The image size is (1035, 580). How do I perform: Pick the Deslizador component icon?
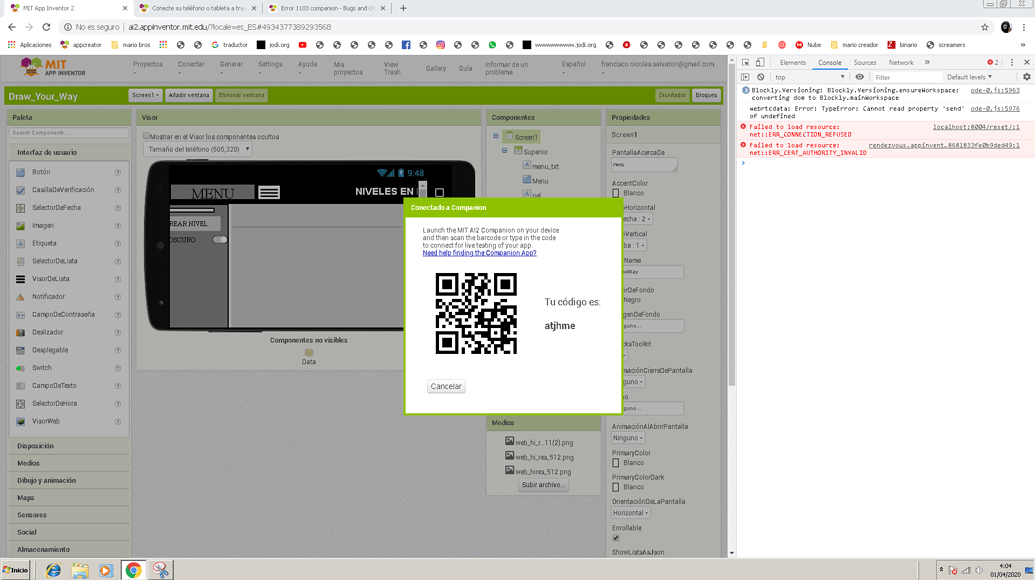[x=20, y=333]
